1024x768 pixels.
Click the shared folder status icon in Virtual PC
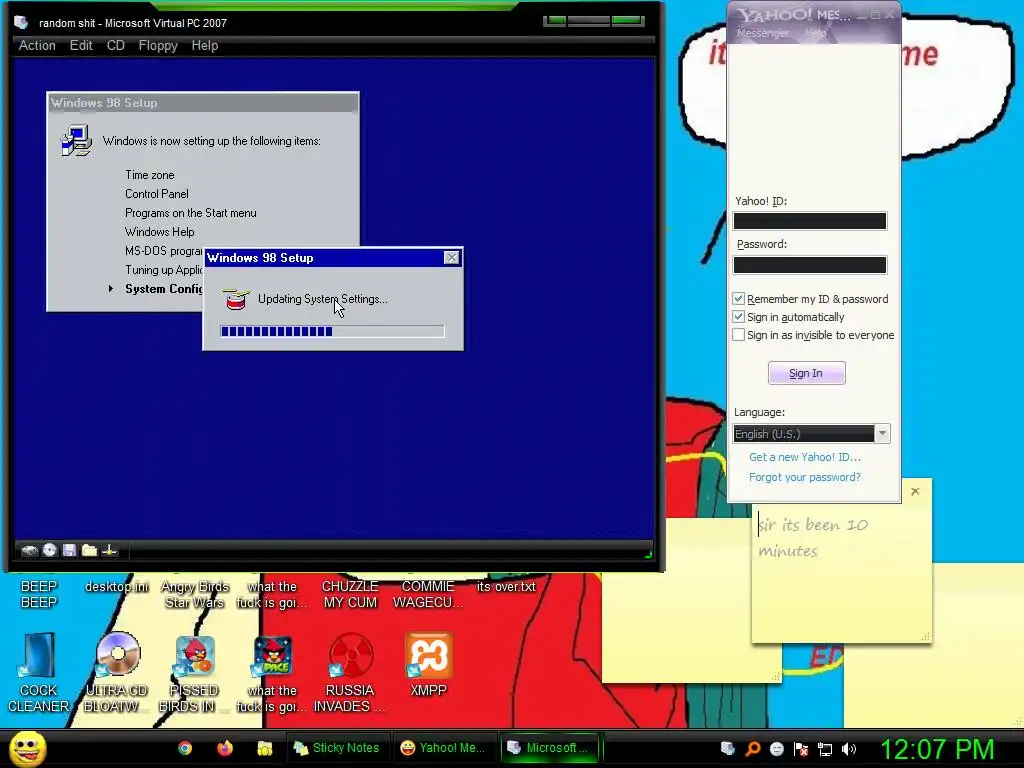pyautogui.click(x=89, y=551)
